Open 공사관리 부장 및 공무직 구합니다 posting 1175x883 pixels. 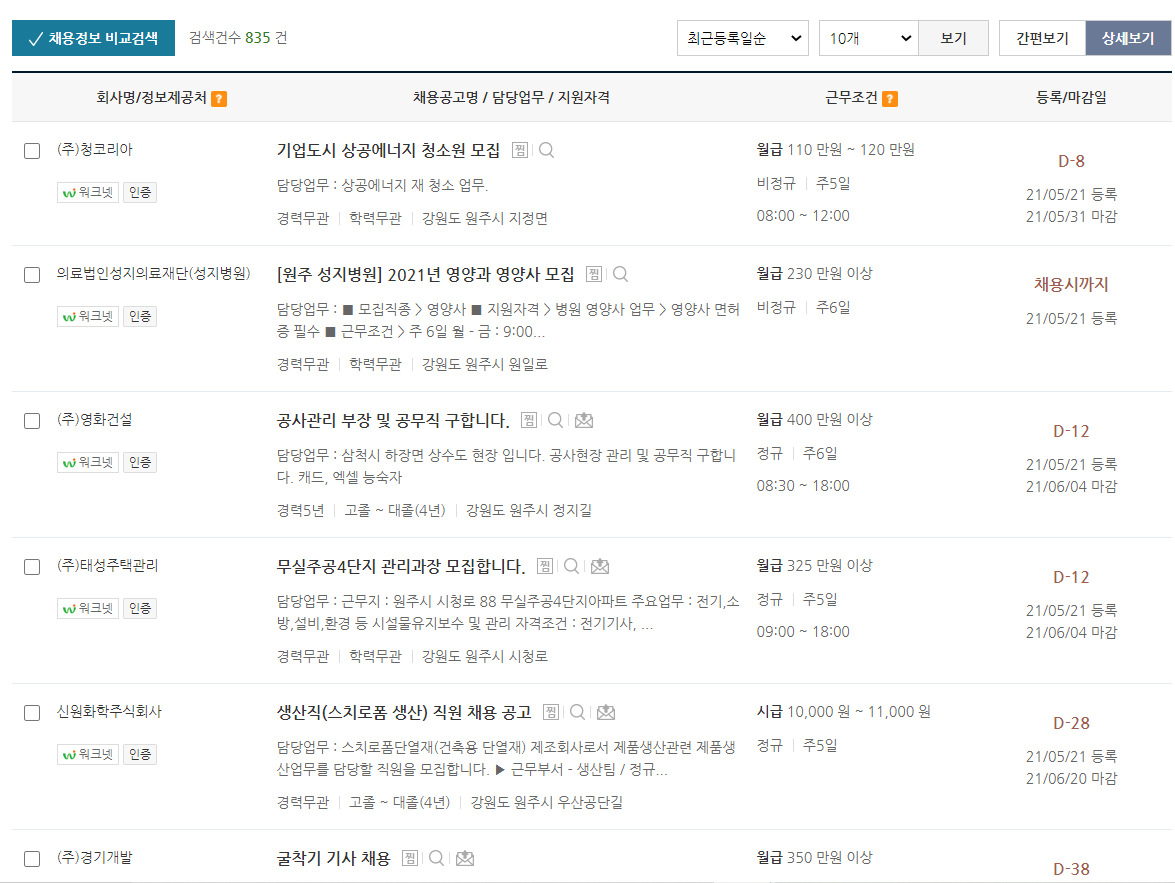pos(393,421)
